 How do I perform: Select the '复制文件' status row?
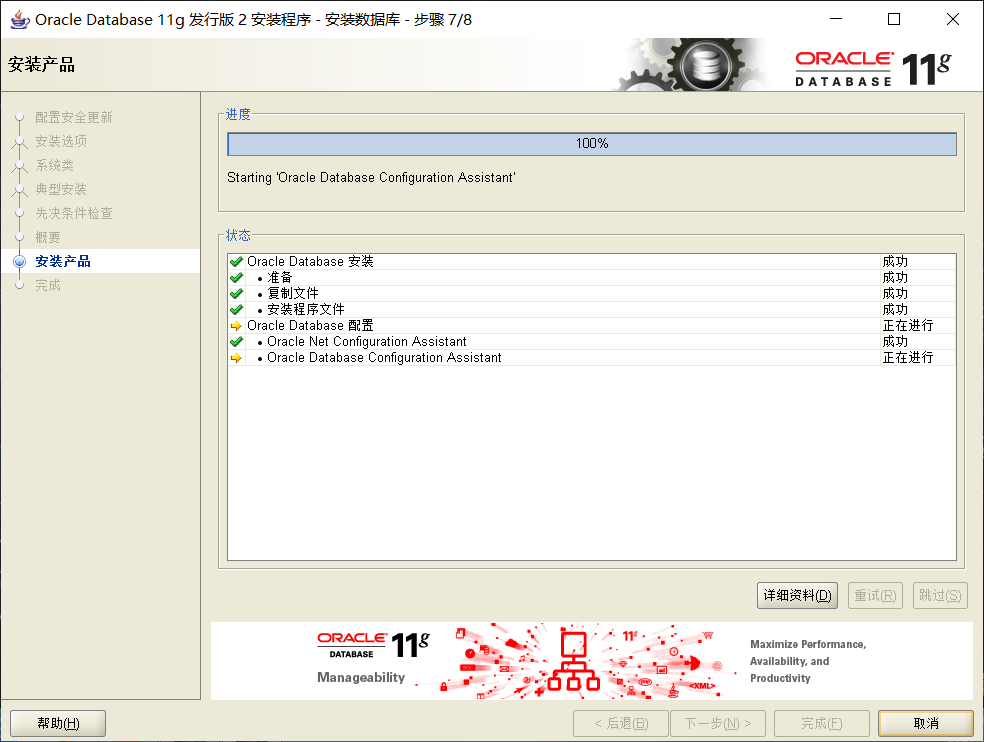(x=294, y=293)
